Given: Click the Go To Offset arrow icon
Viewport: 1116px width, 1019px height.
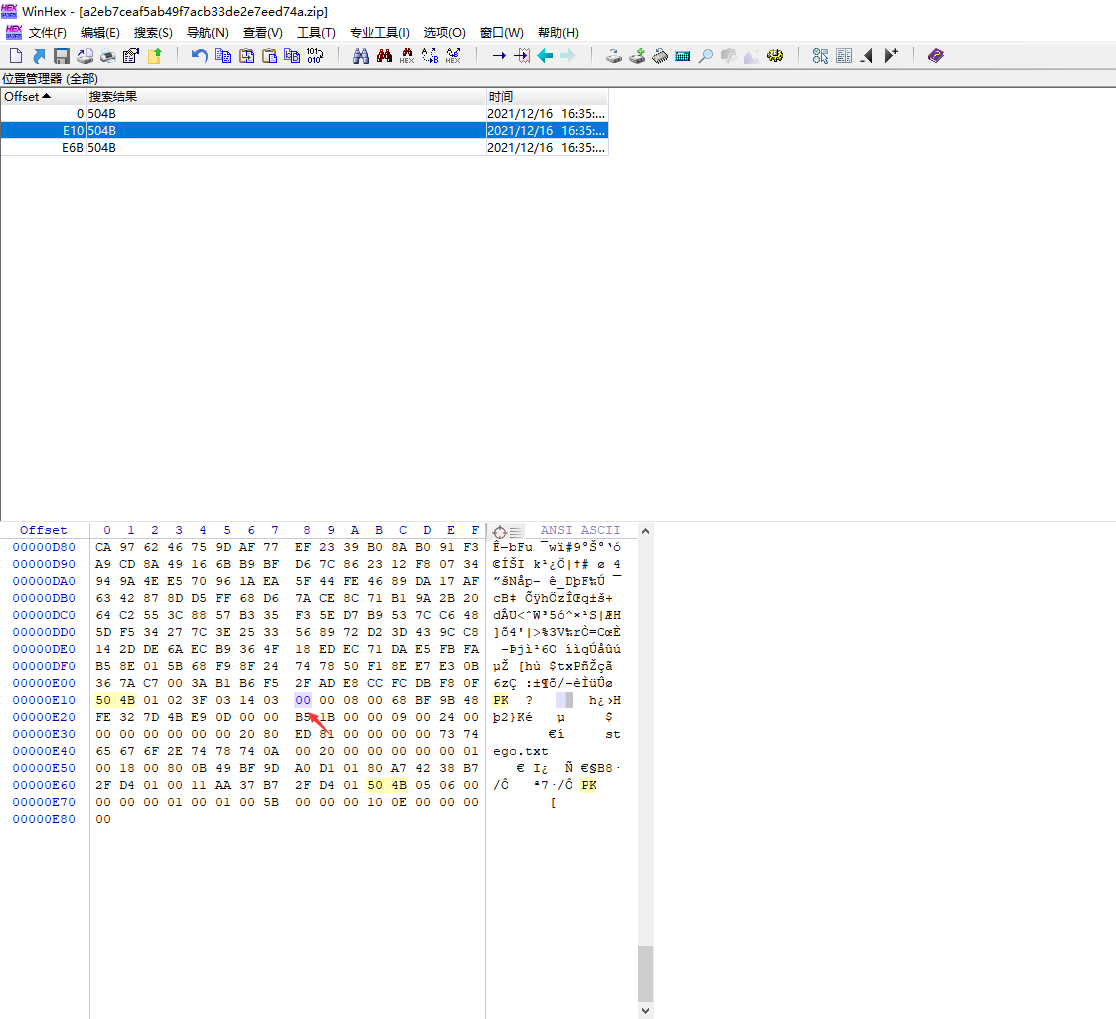Looking at the screenshot, I should pos(499,56).
